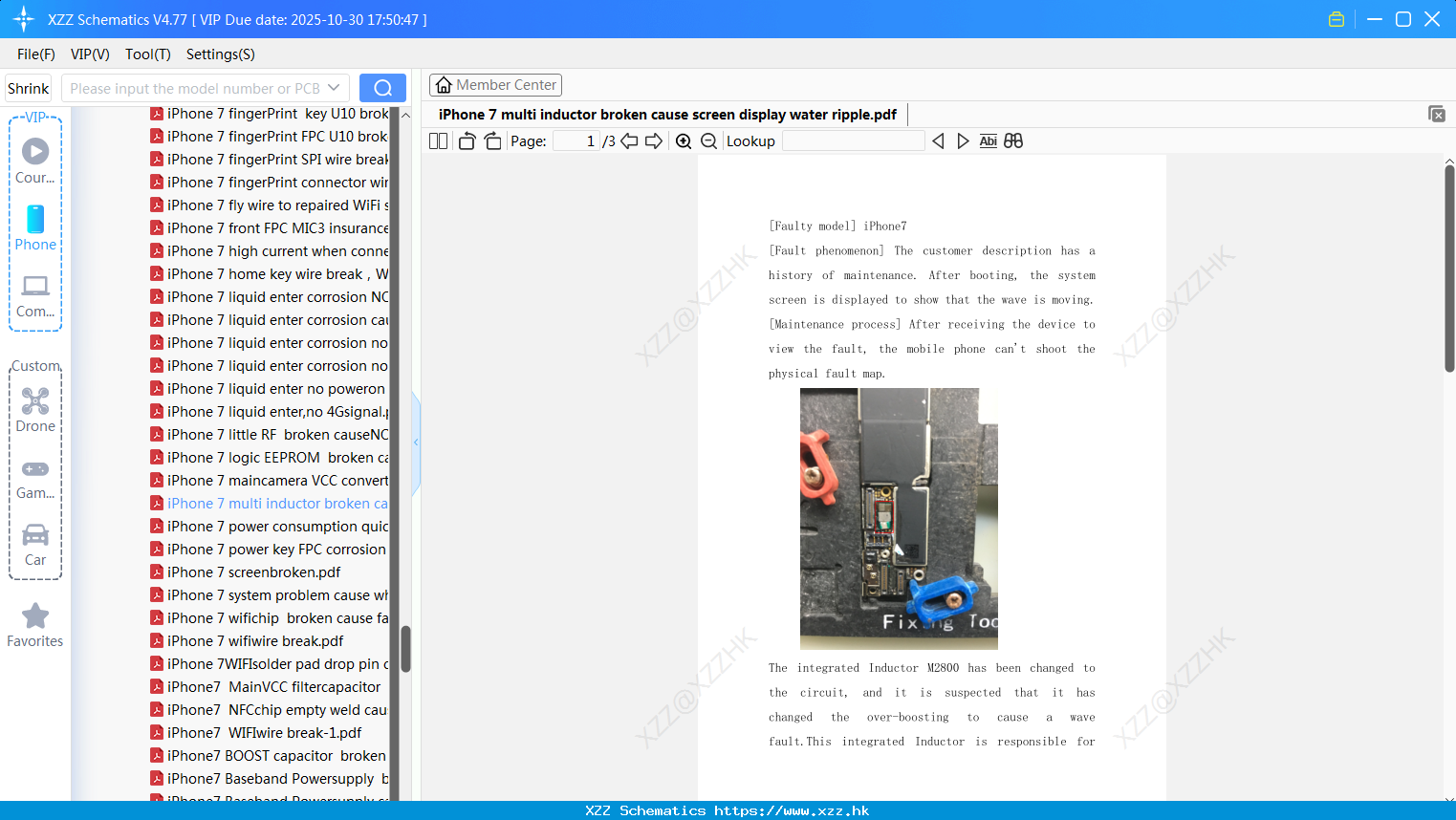Toggle whole-word match Abi icon

click(x=989, y=141)
